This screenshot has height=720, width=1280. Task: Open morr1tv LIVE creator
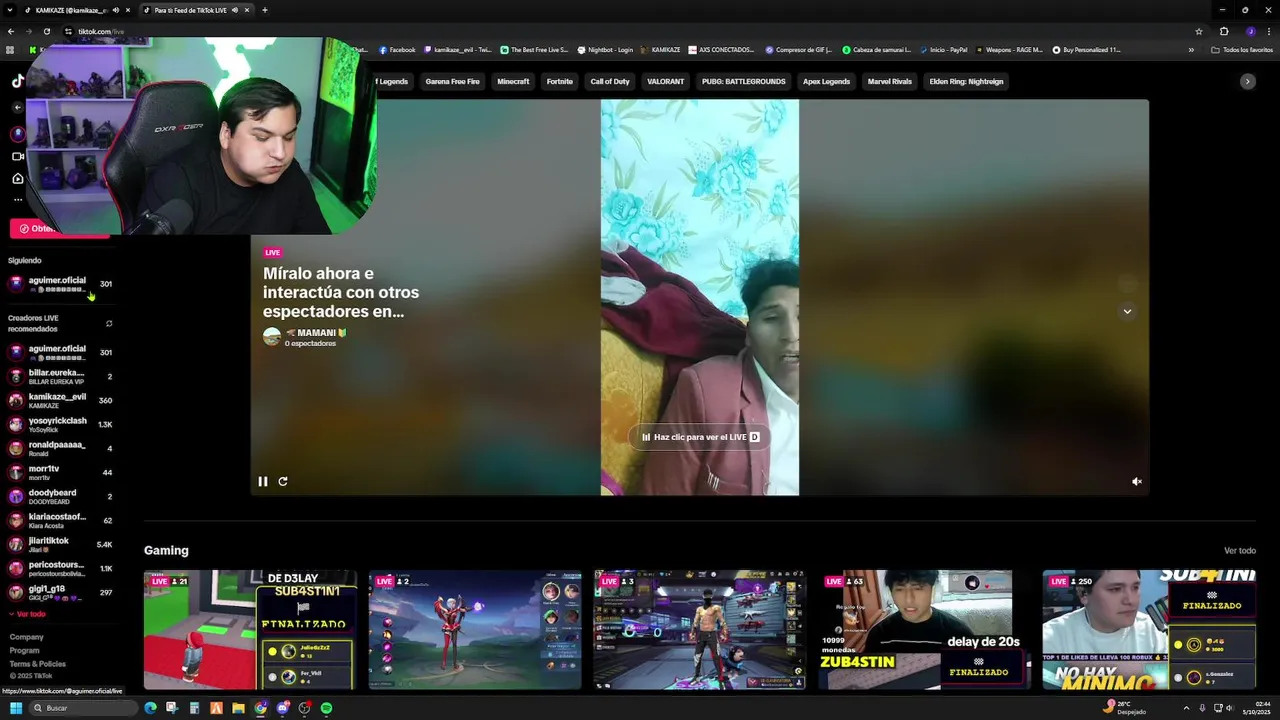60,472
